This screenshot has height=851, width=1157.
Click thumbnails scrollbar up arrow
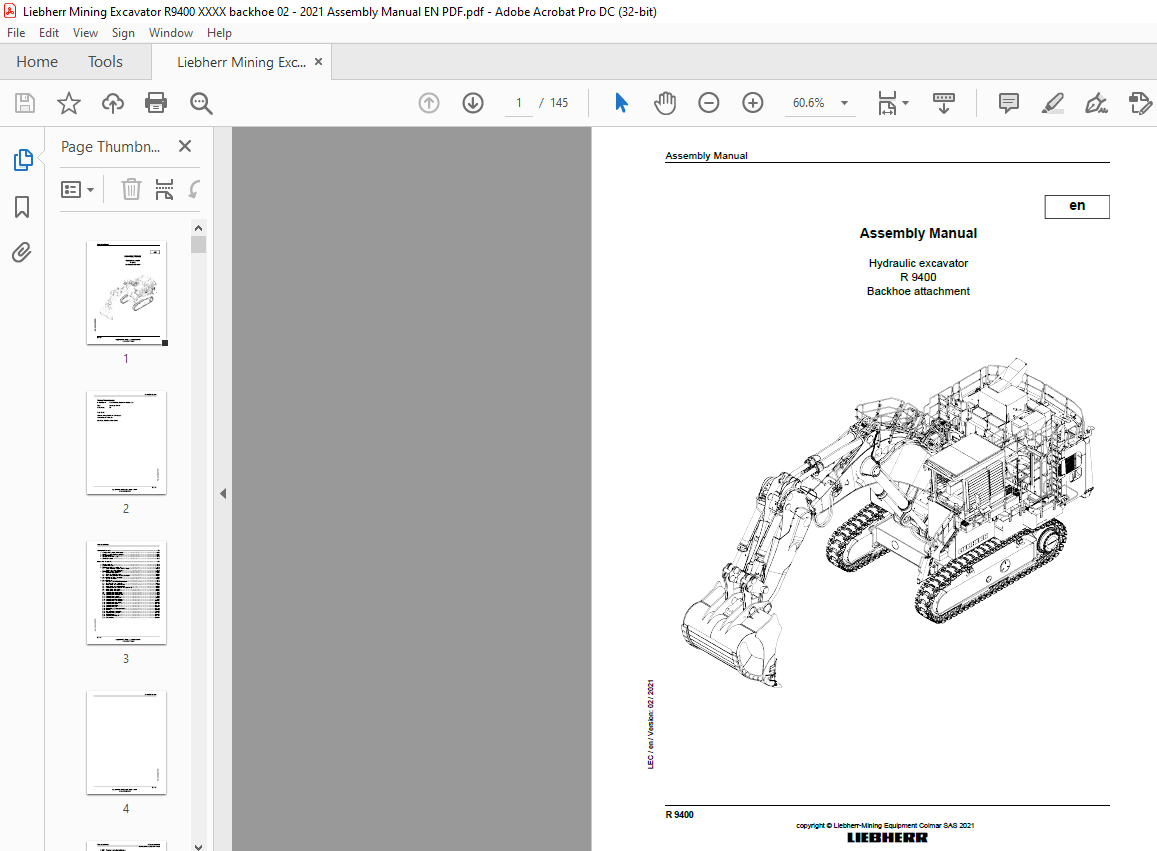tap(198, 228)
